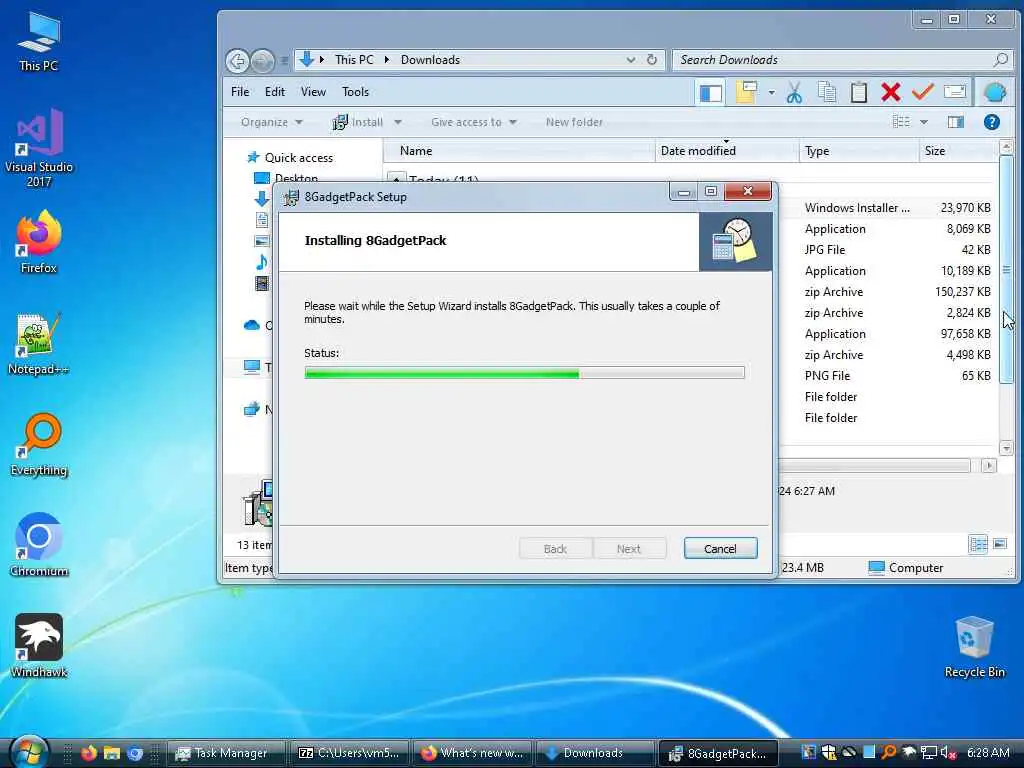Click the red X Delete icon

(x=891, y=92)
